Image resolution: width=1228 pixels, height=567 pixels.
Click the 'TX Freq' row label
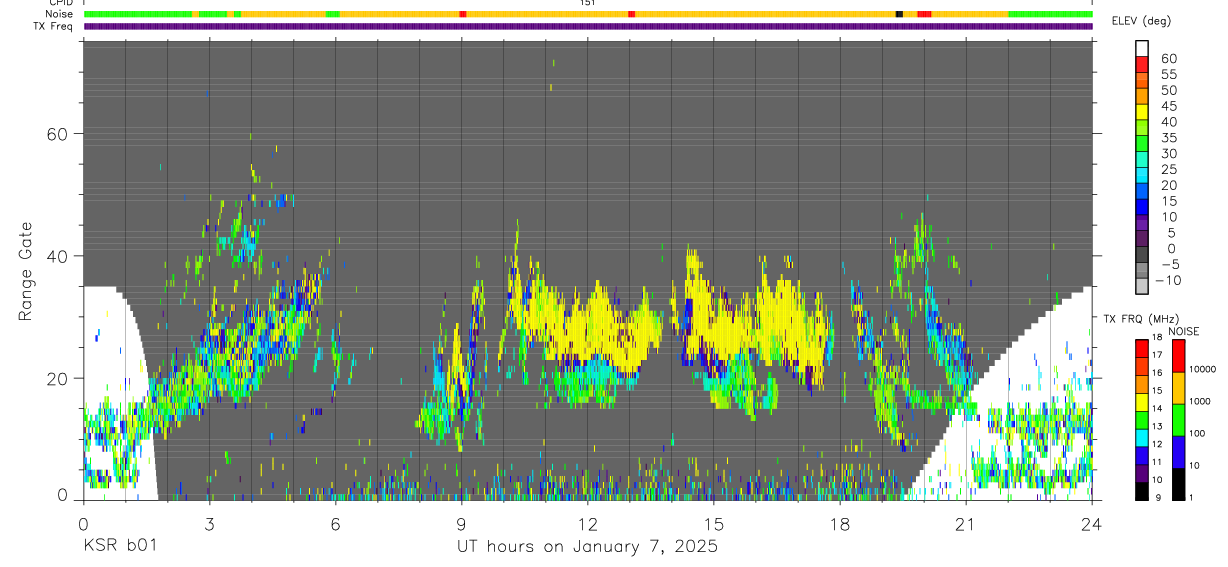point(55,25)
